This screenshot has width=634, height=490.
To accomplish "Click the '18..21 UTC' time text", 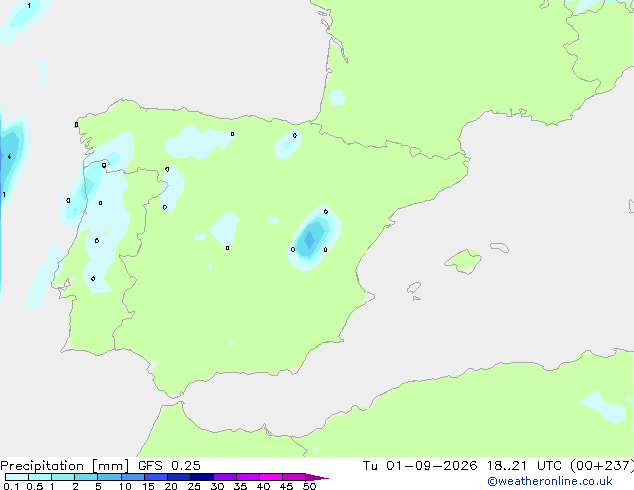I will [x=524, y=466].
